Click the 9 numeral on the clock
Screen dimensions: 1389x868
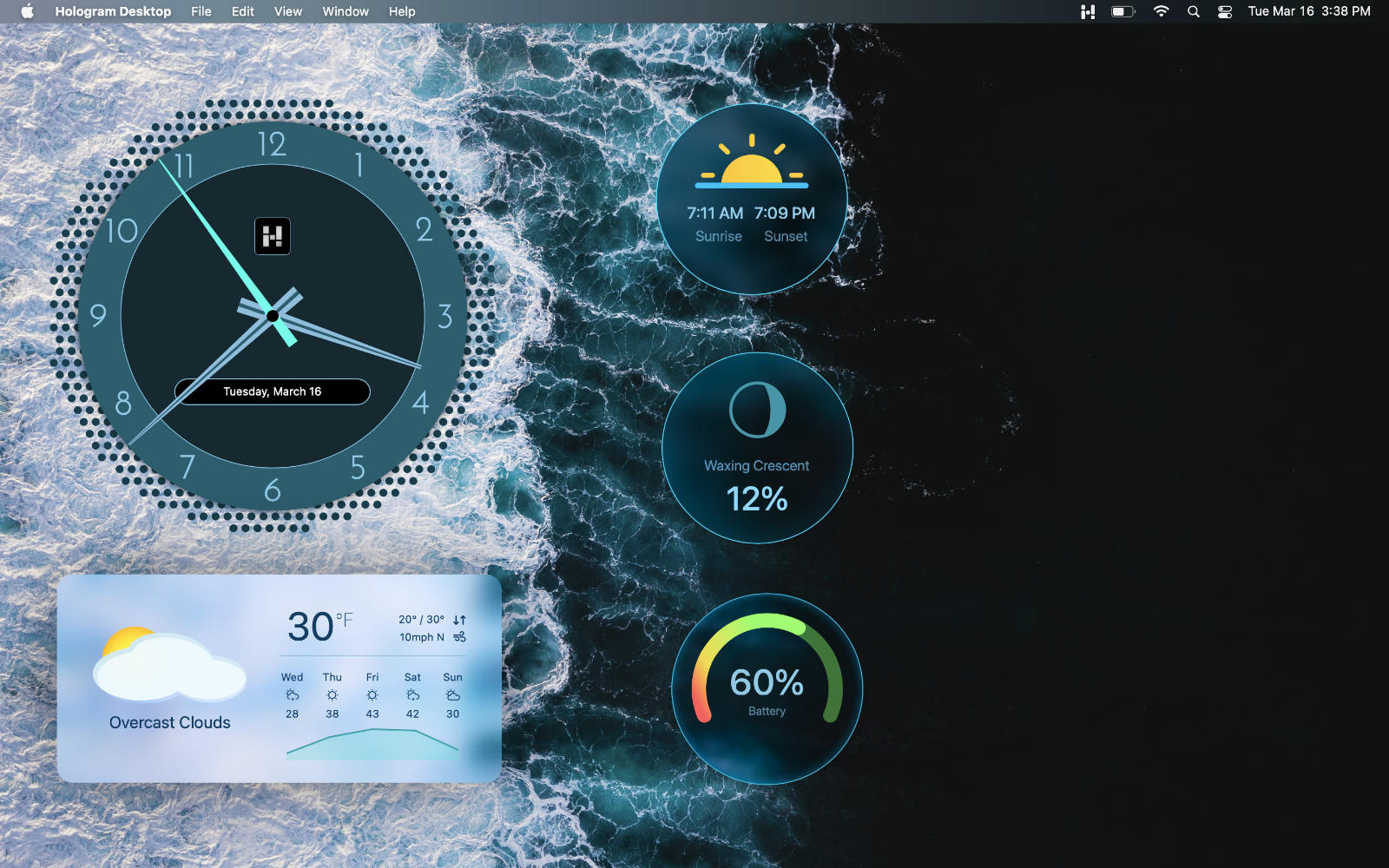pyautogui.click(x=98, y=315)
